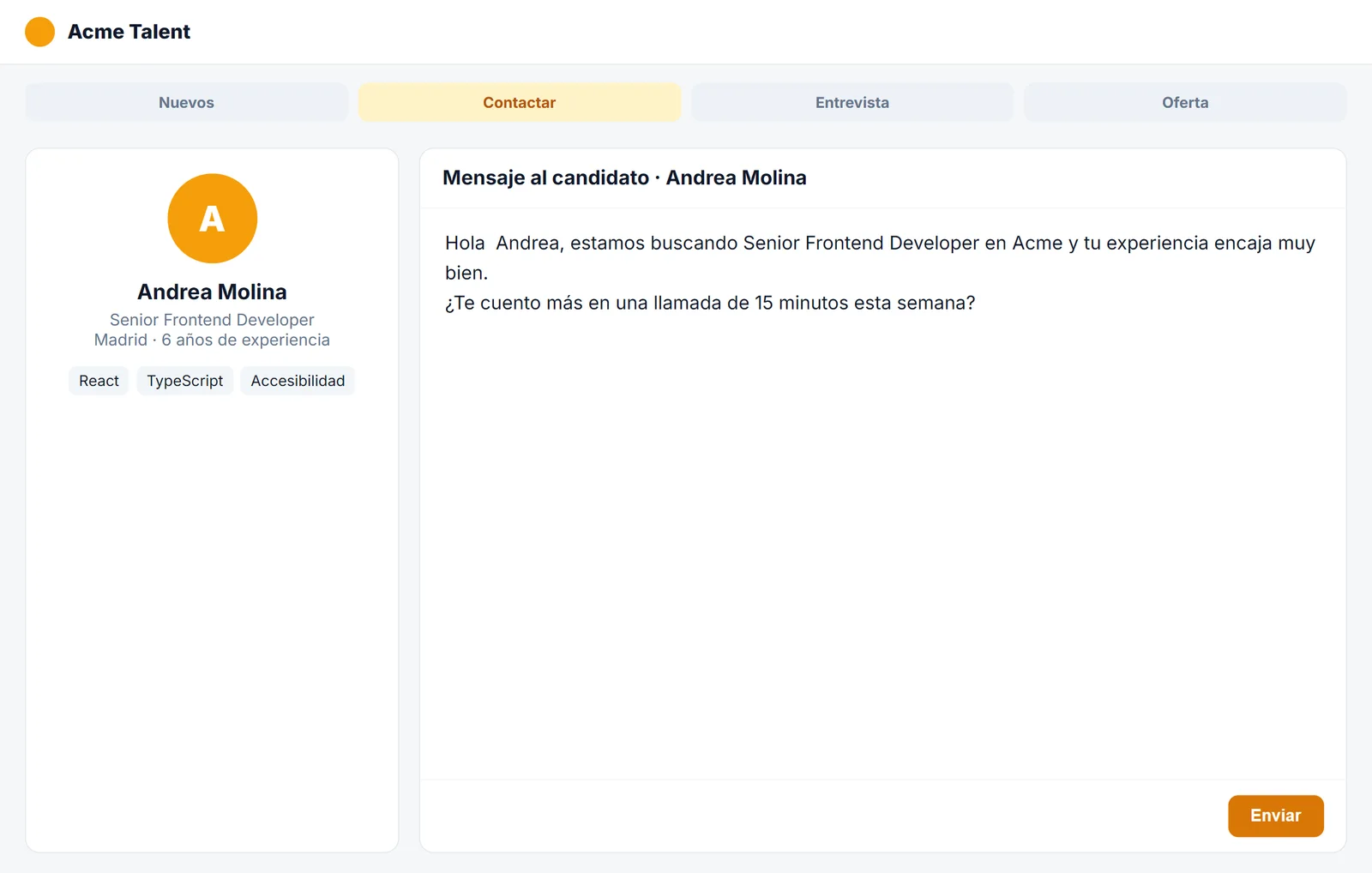Click Andrea Molina's avatar with letter A
This screenshot has width=1372, height=873.
(x=212, y=219)
